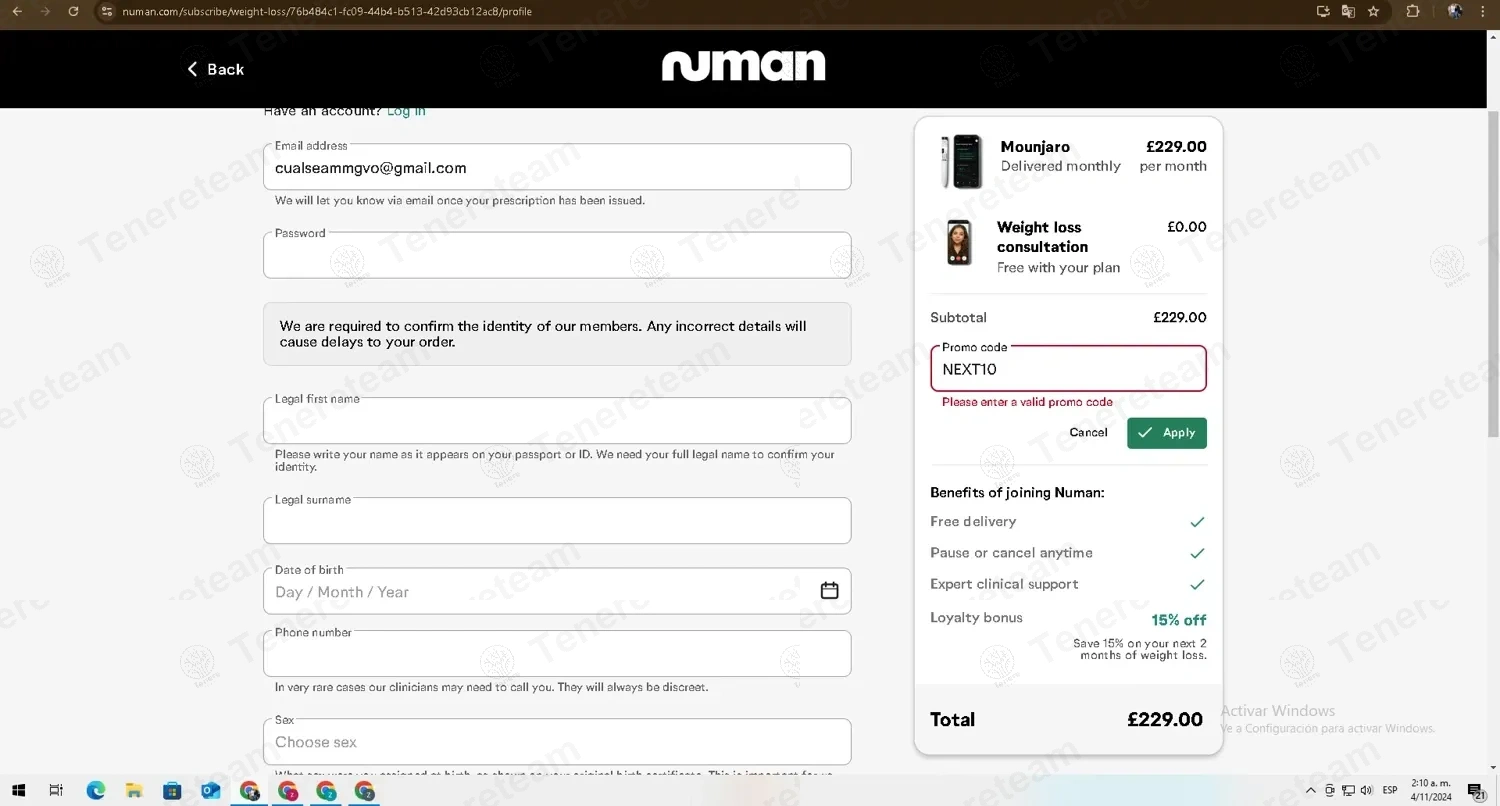Bookmark this page with the star icon
1500x806 pixels.
coord(1373,11)
